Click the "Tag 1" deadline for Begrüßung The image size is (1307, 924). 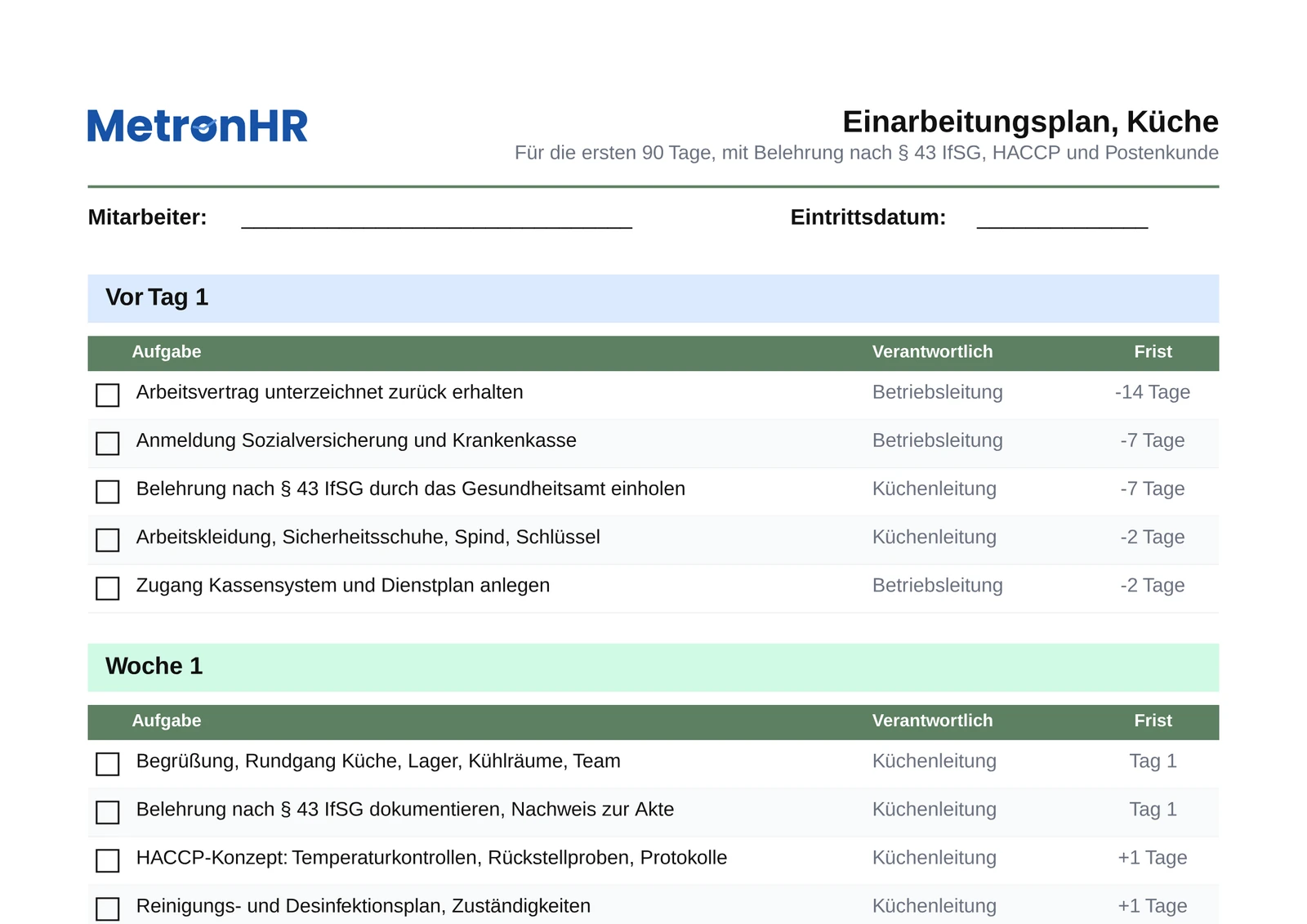(x=1153, y=761)
